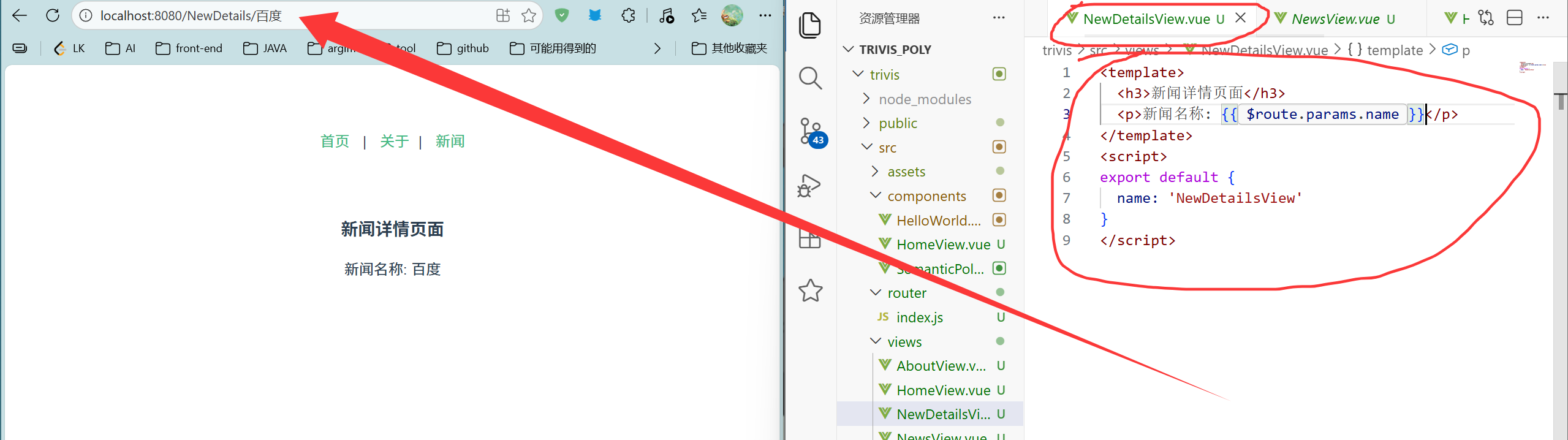Open the AI bookmark folder

120,48
